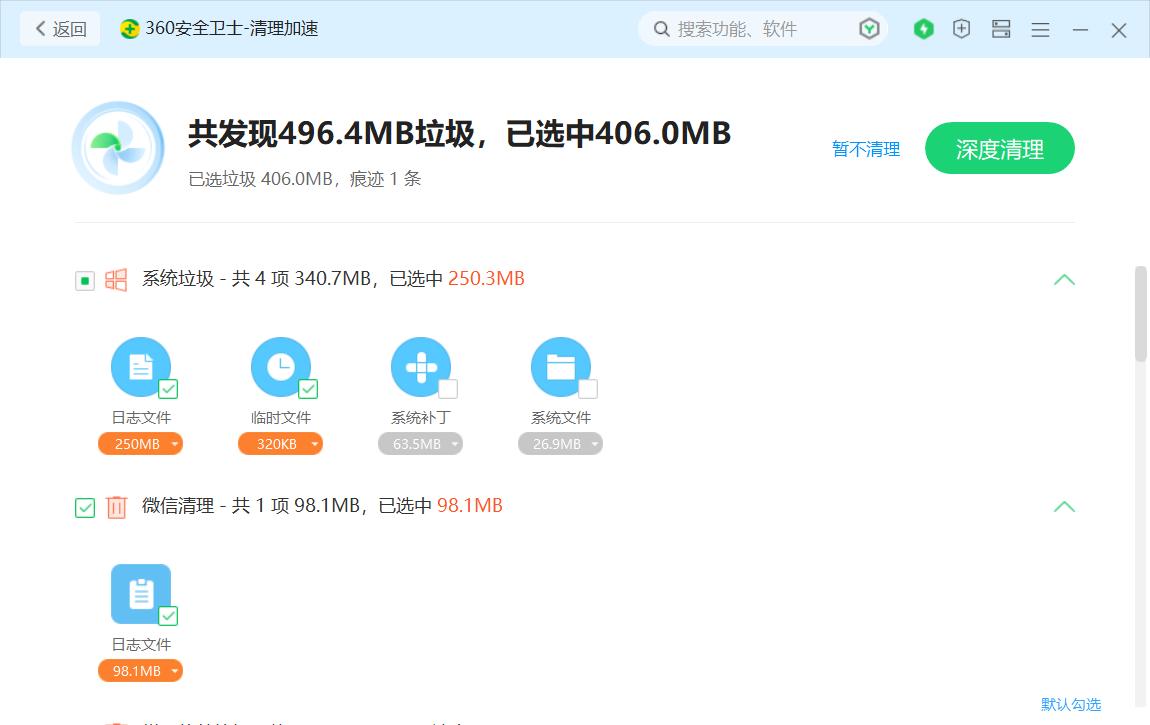The height and width of the screenshot is (725, 1150).
Task: Click the 暂不清理 link
Action: (865, 147)
